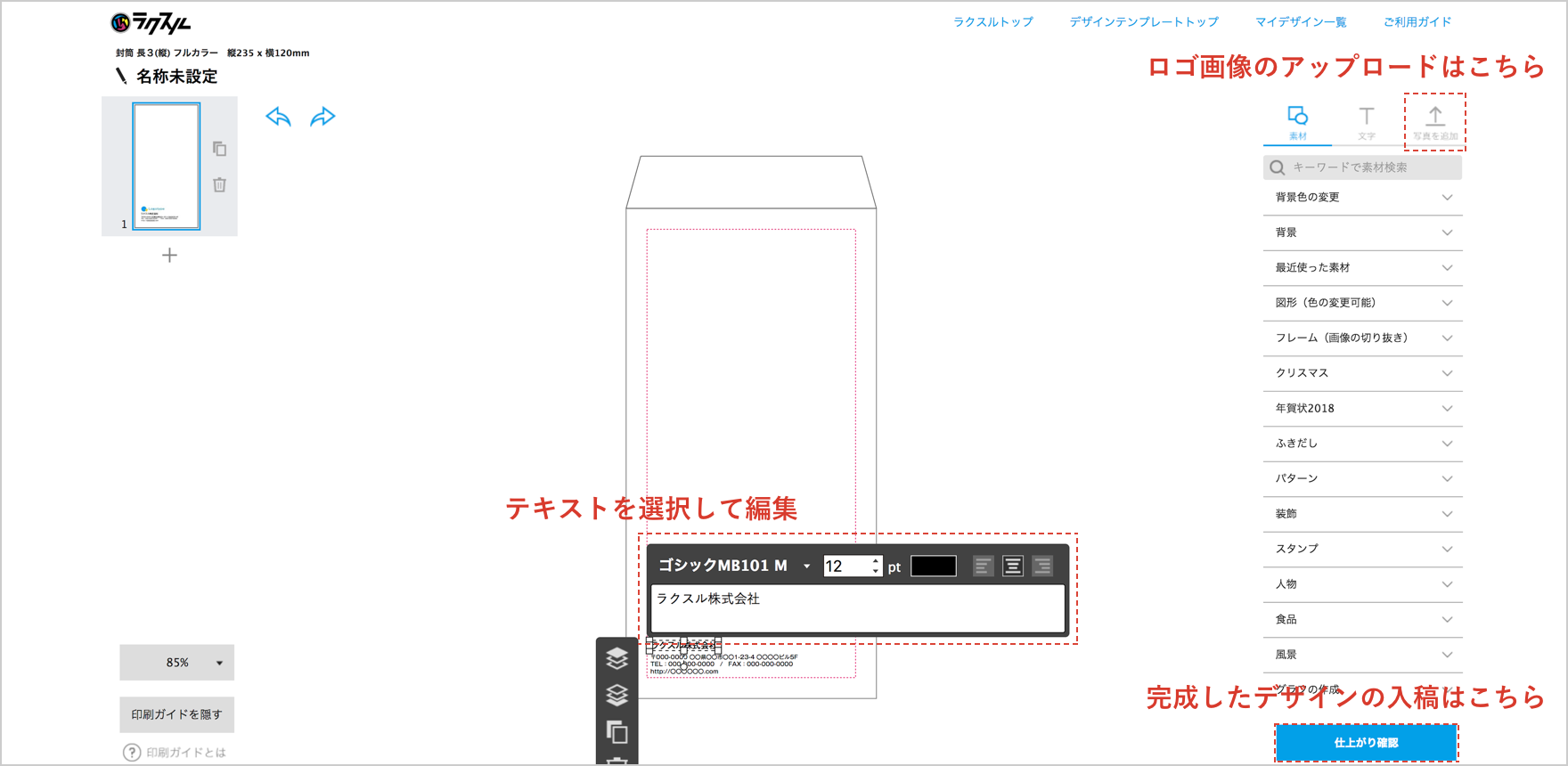1568x766 pixels.
Task: Expand クリスマス section
Action: click(x=1362, y=373)
